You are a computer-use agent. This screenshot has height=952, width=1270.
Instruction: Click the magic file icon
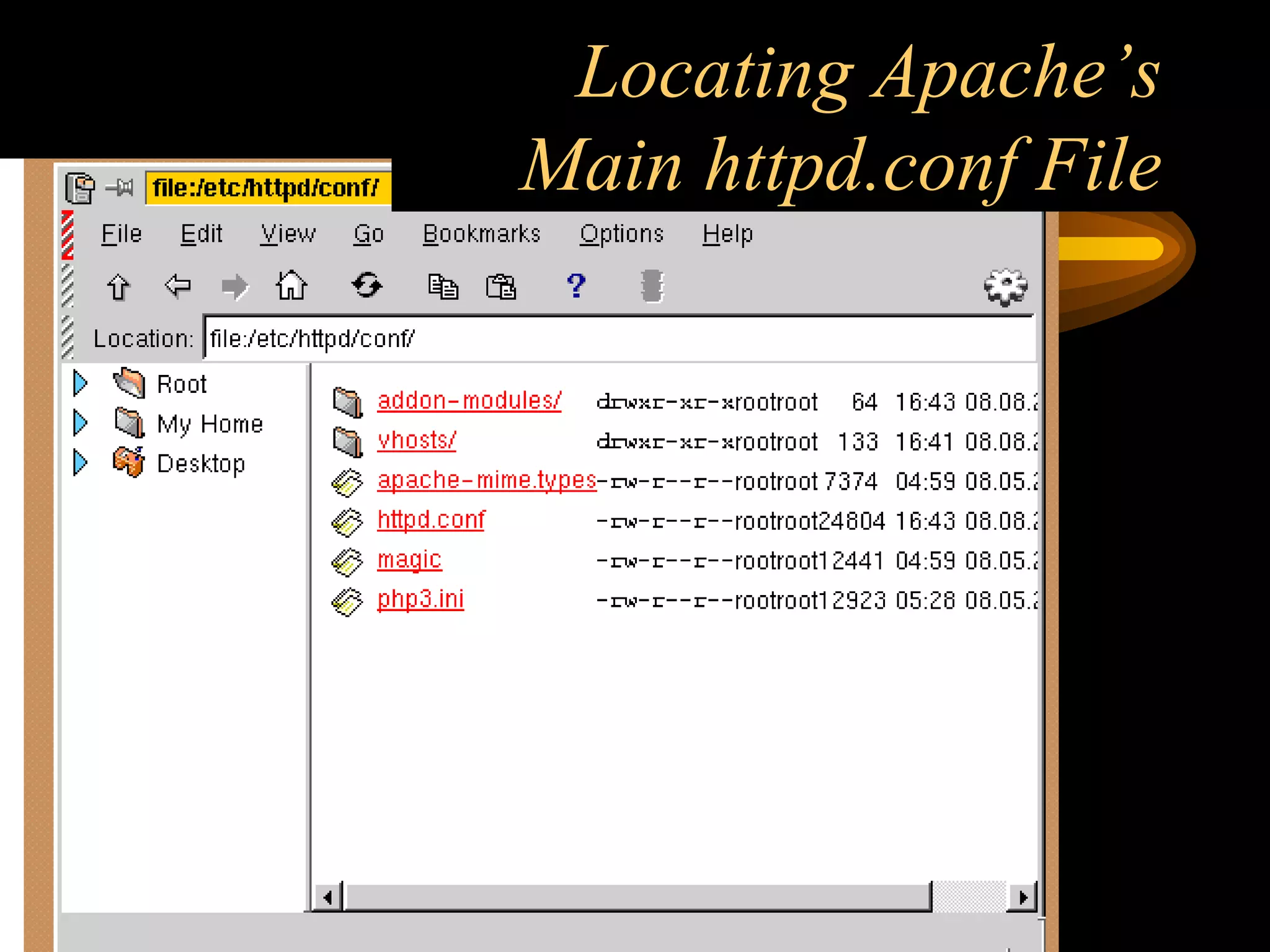[347, 562]
